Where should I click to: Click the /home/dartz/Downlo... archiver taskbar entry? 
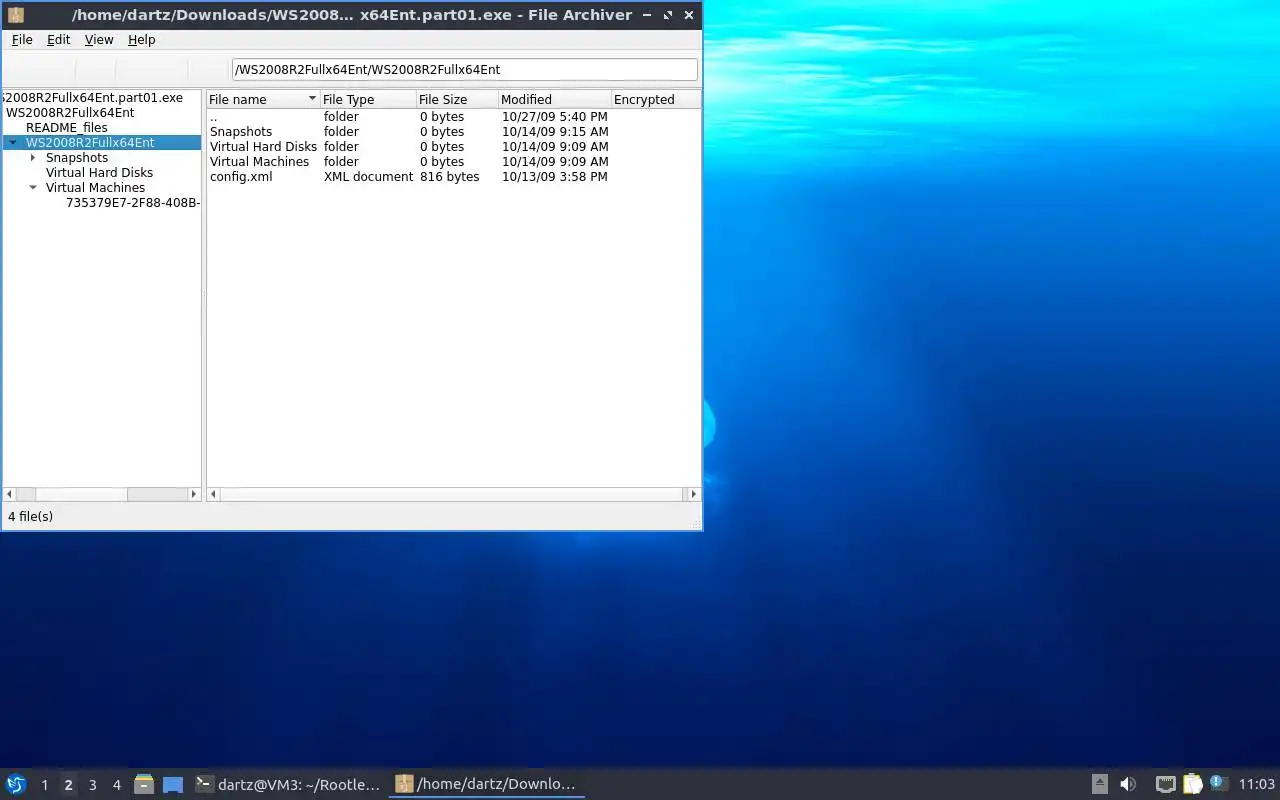[x=487, y=785]
